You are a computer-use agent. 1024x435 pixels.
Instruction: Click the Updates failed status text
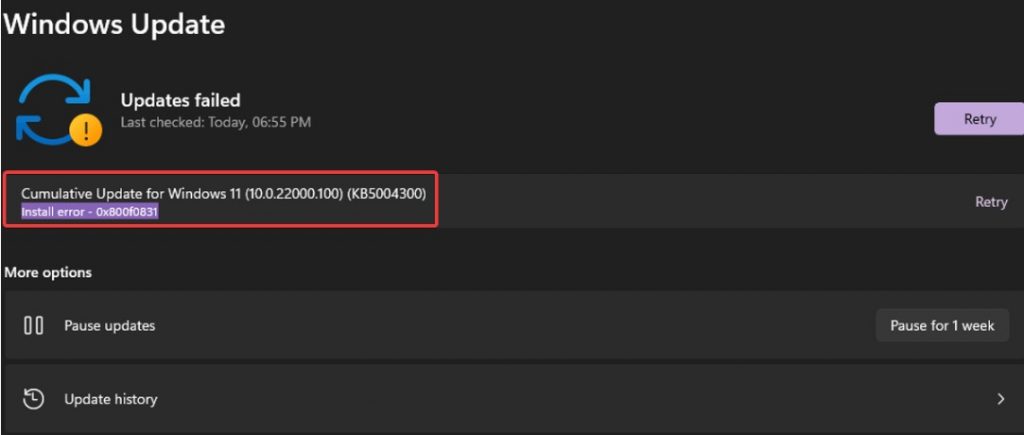pos(180,100)
